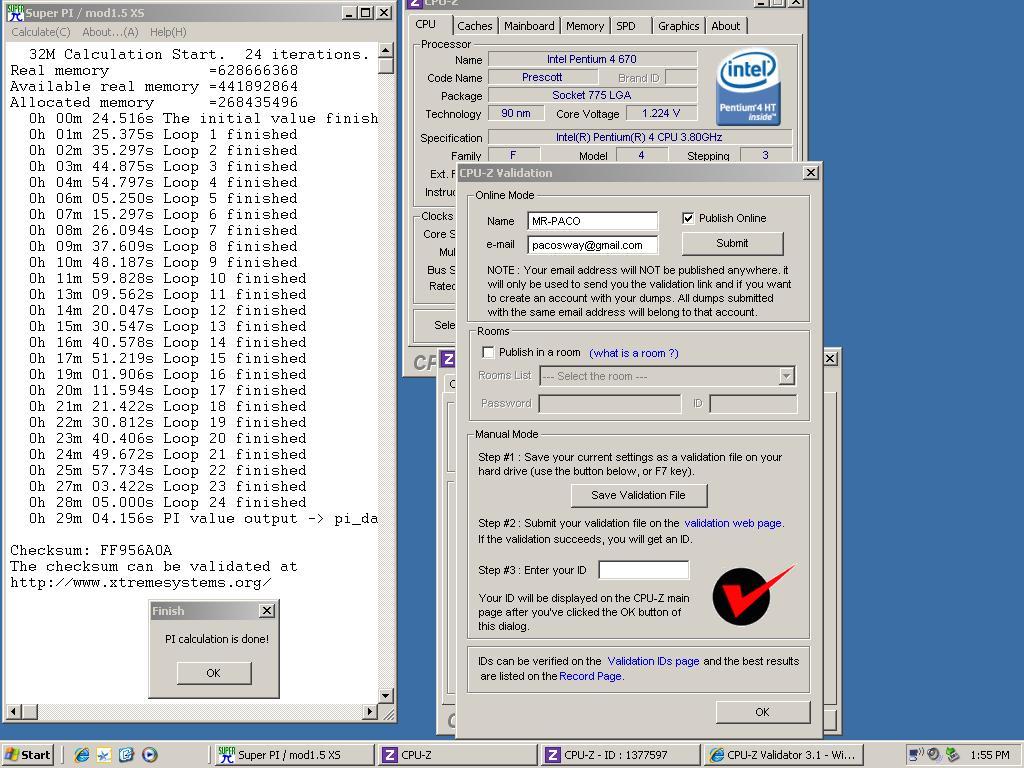The height and width of the screenshot is (768, 1024).
Task: Switch to the Mainboard tab
Action: click(x=529, y=26)
